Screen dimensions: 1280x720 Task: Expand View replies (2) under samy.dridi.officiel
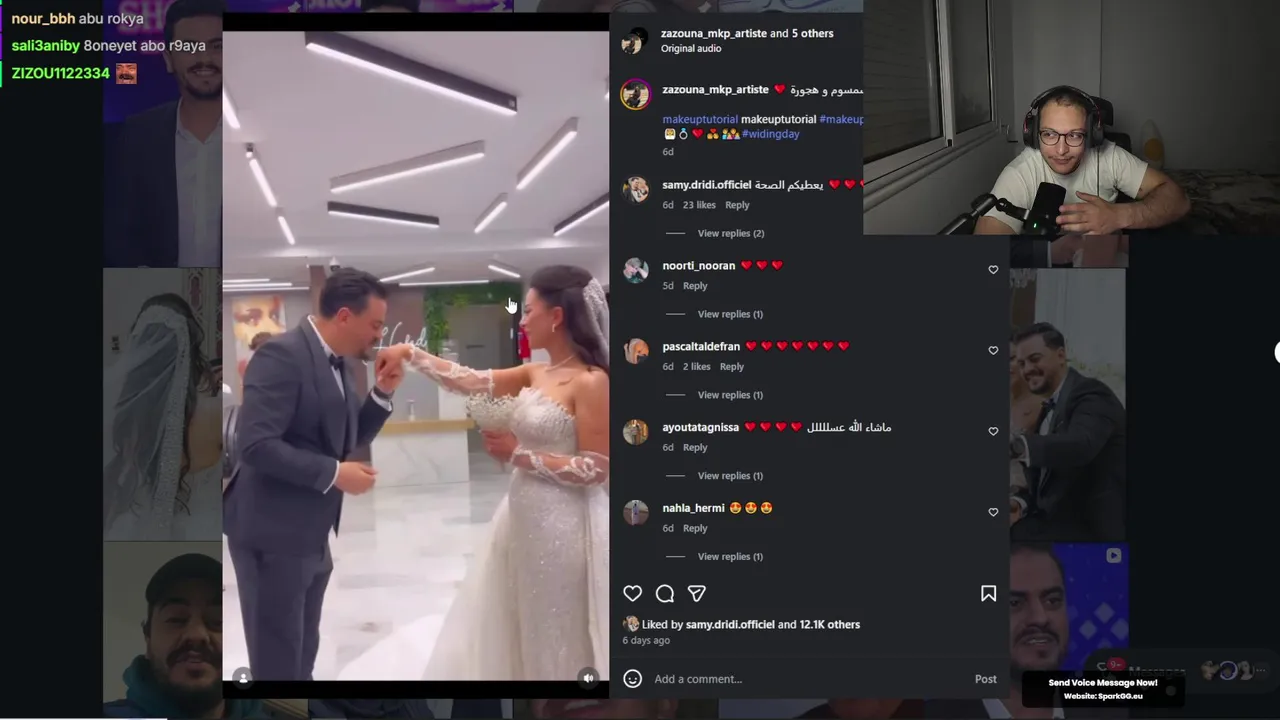point(731,233)
